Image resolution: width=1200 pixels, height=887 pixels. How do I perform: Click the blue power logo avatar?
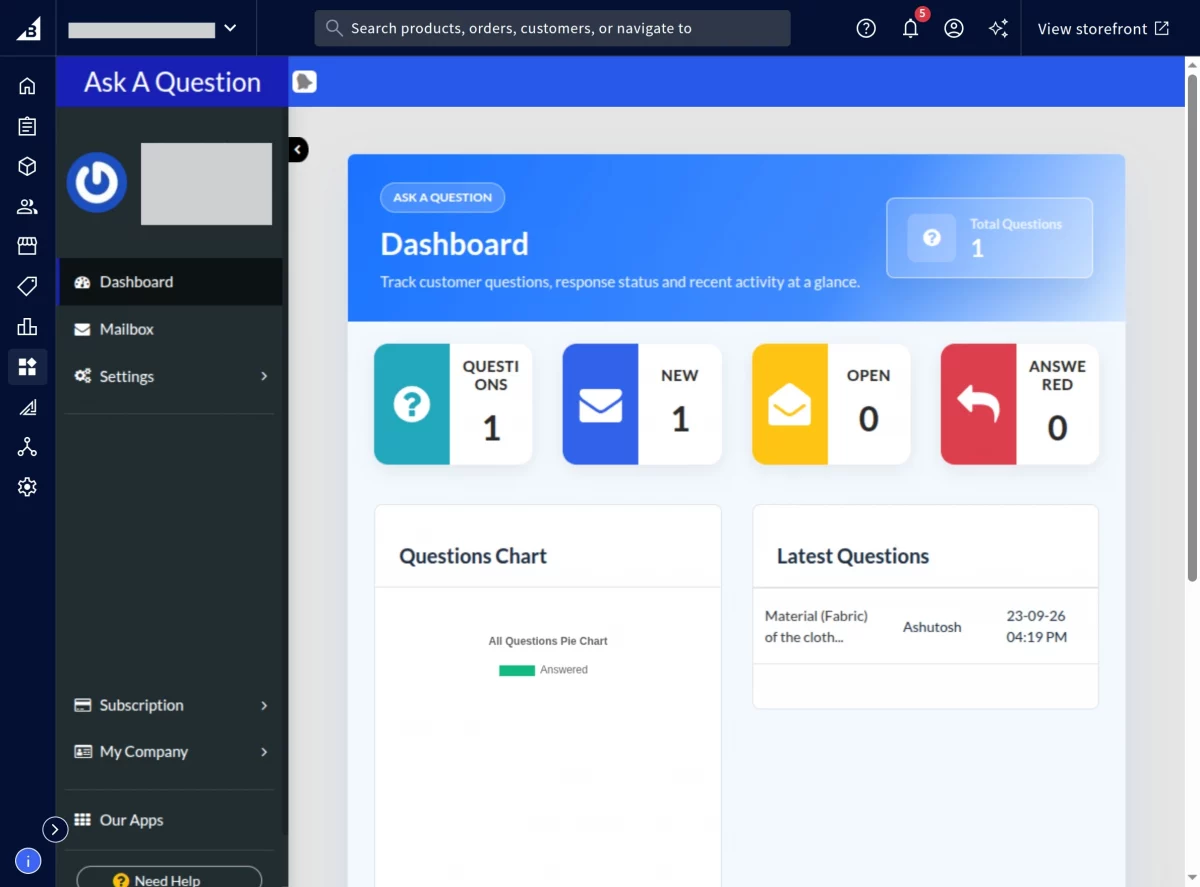point(97,182)
